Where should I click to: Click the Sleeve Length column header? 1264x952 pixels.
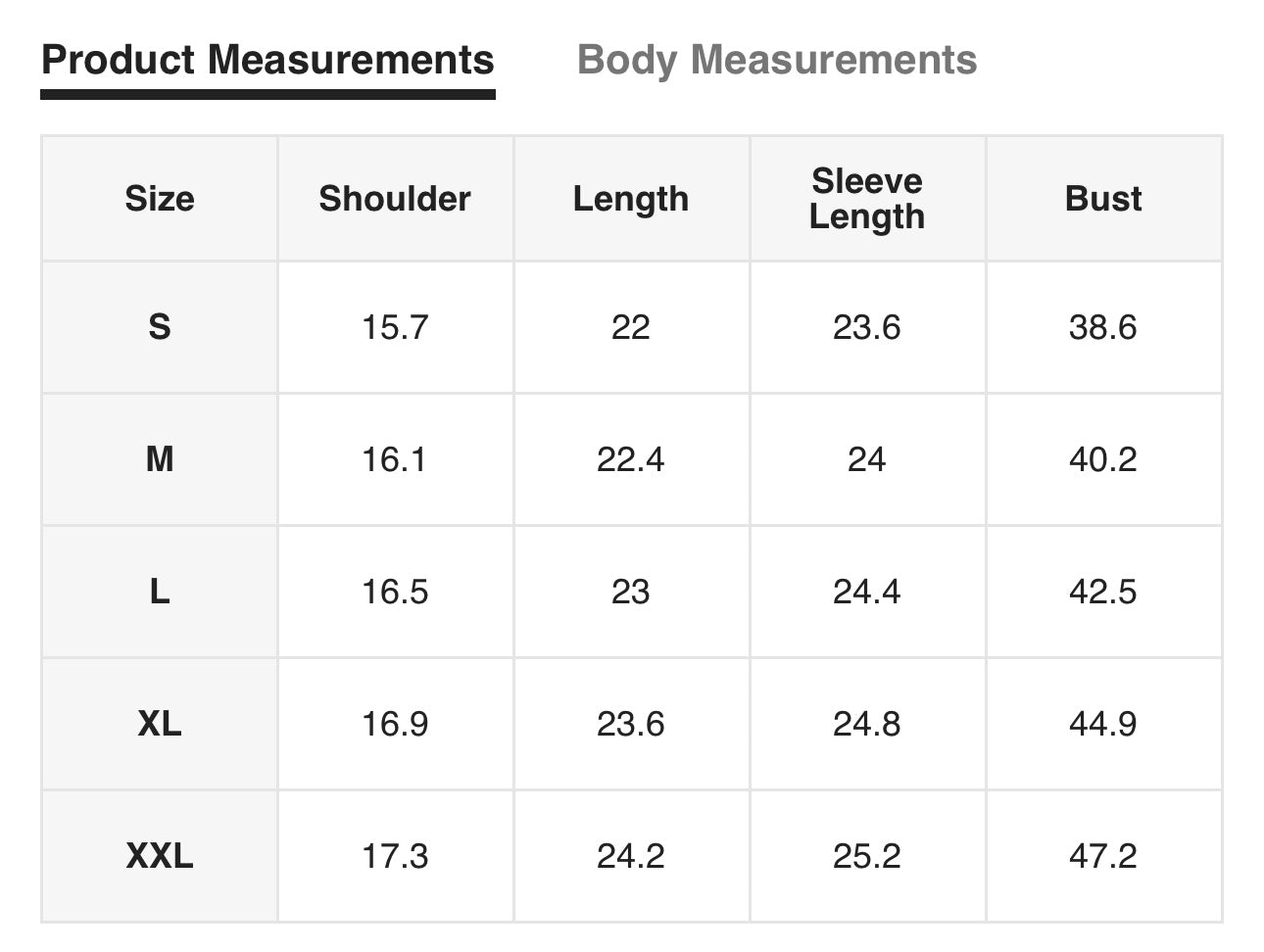(867, 199)
